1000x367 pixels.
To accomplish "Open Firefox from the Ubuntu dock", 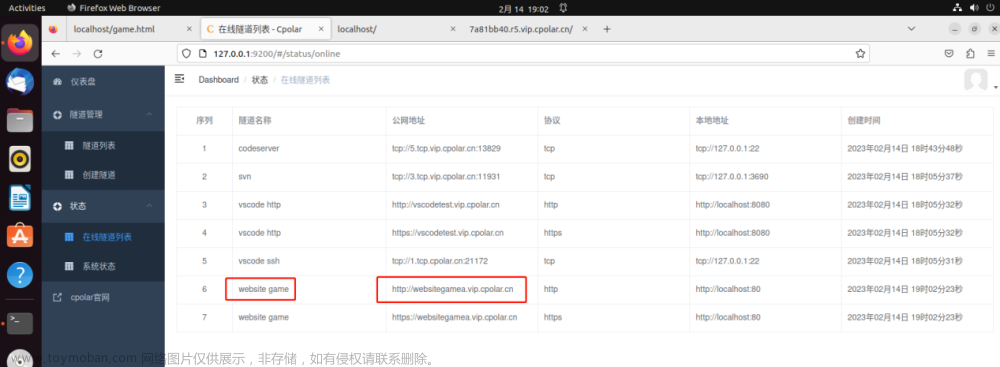I will (x=20, y=43).
